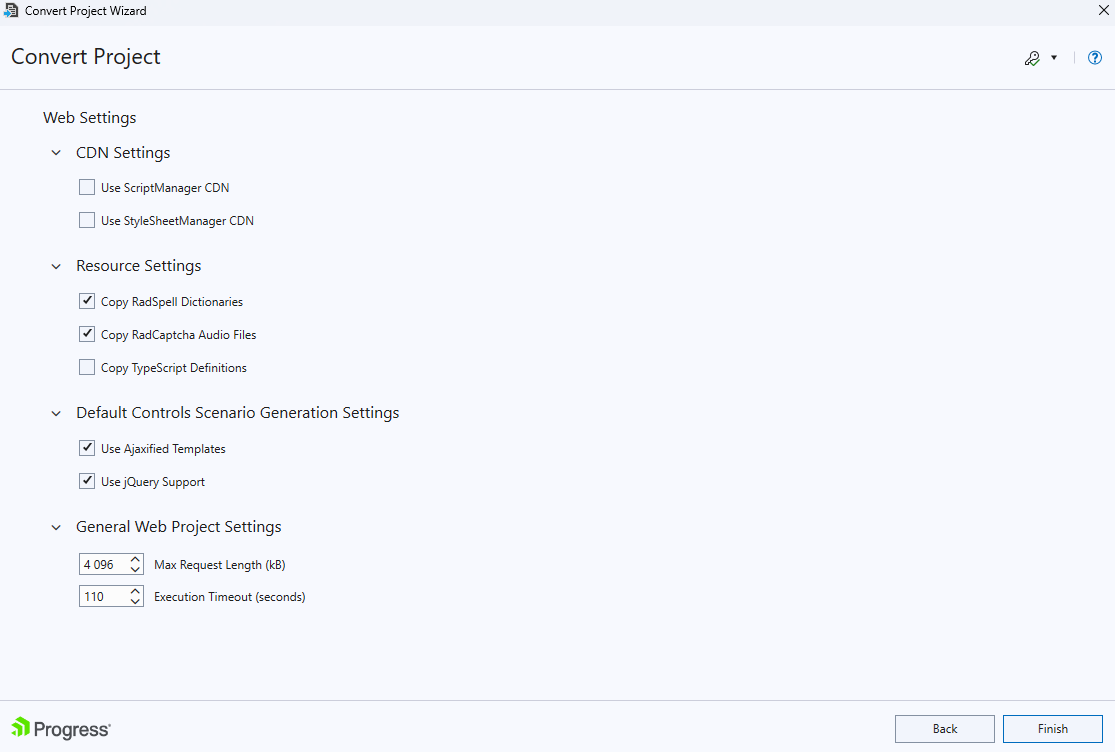Screen dimensions: 1115x752
Task: Click the Finish button
Action: pos(1052,728)
